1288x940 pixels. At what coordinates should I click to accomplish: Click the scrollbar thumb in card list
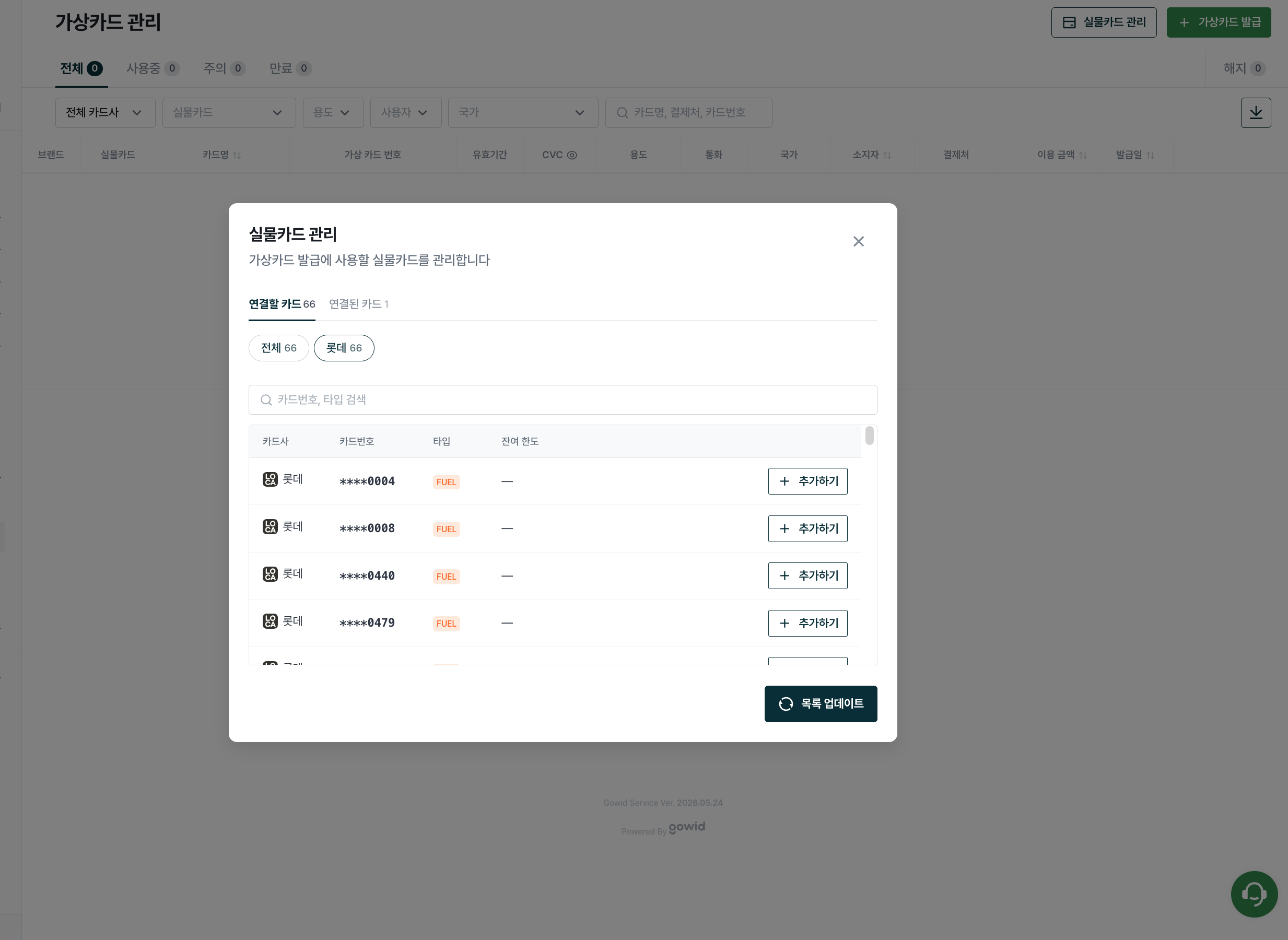869,436
